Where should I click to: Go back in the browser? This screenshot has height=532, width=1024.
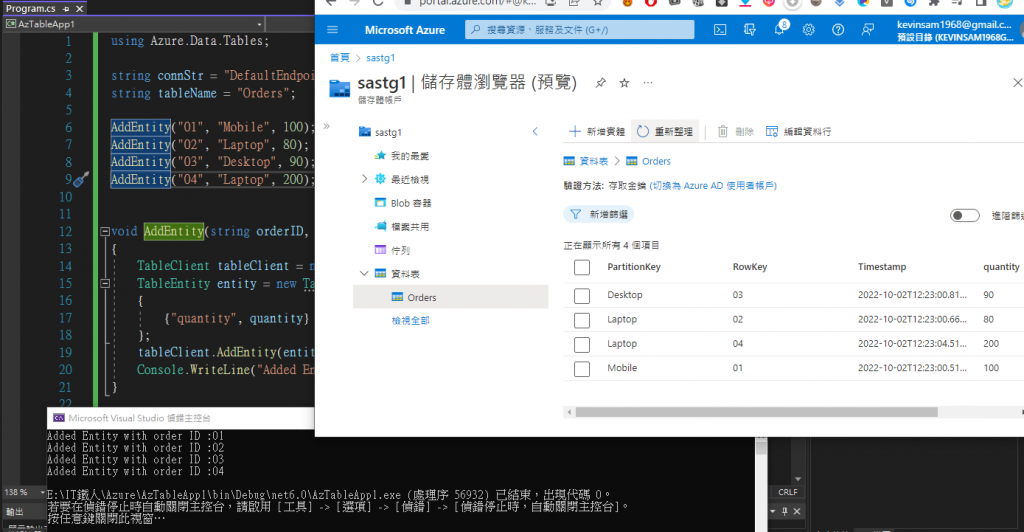click(331, 3)
